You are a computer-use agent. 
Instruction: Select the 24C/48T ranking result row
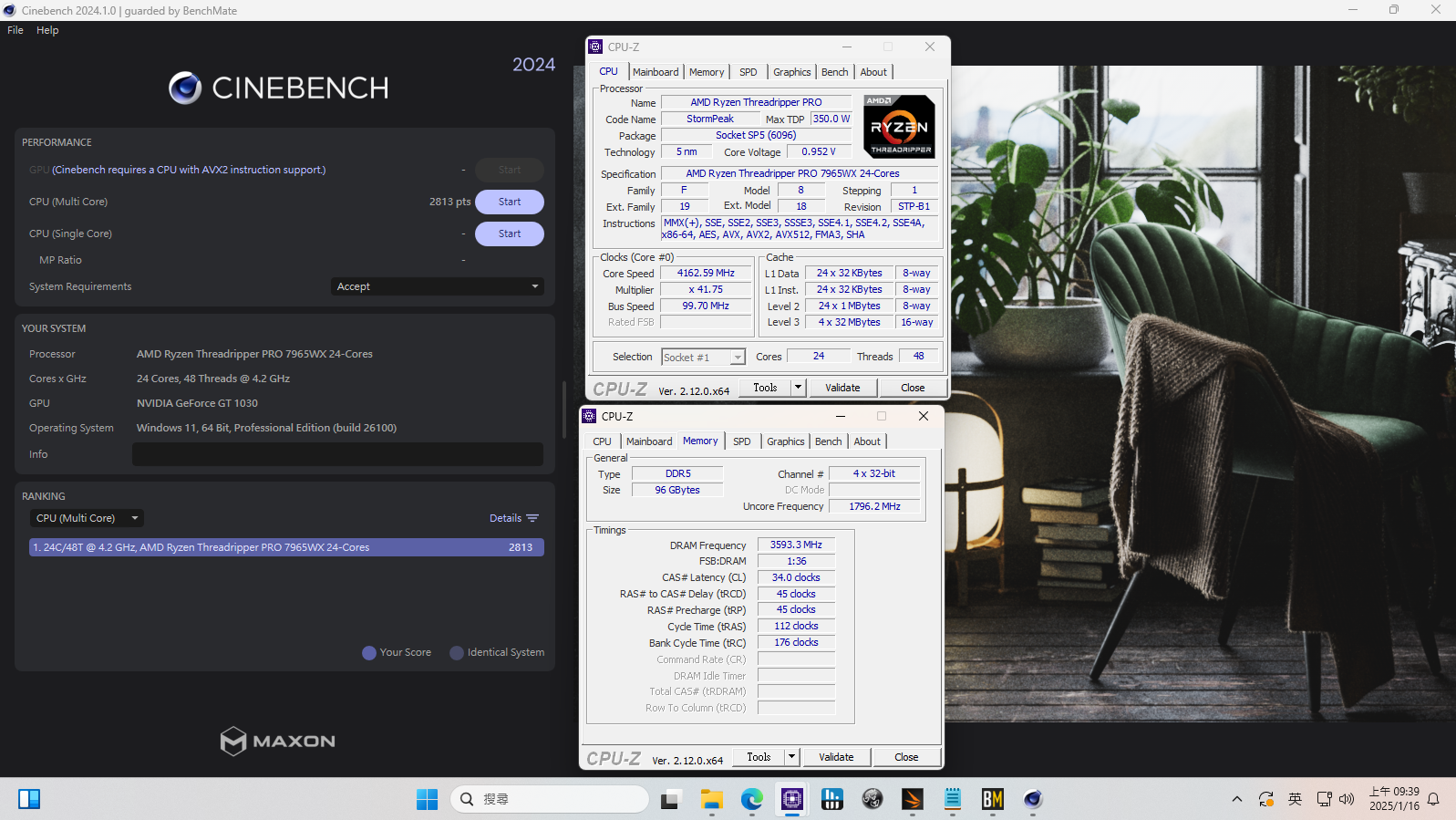click(x=286, y=547)
